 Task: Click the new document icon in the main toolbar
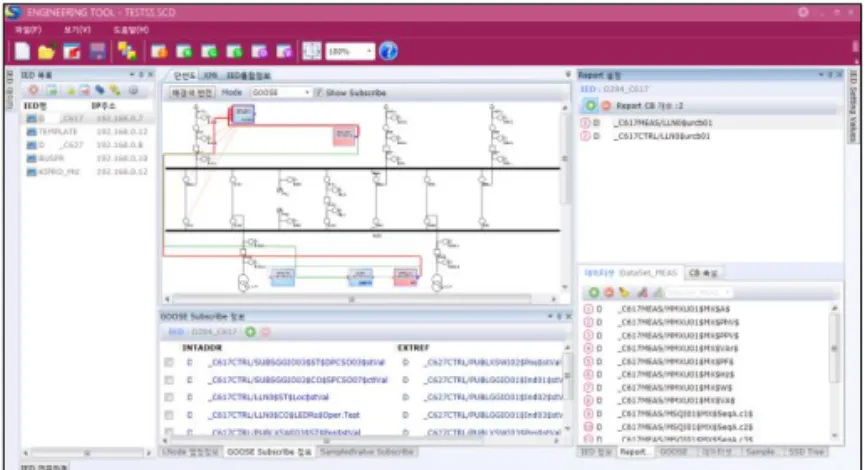point(22,51)
